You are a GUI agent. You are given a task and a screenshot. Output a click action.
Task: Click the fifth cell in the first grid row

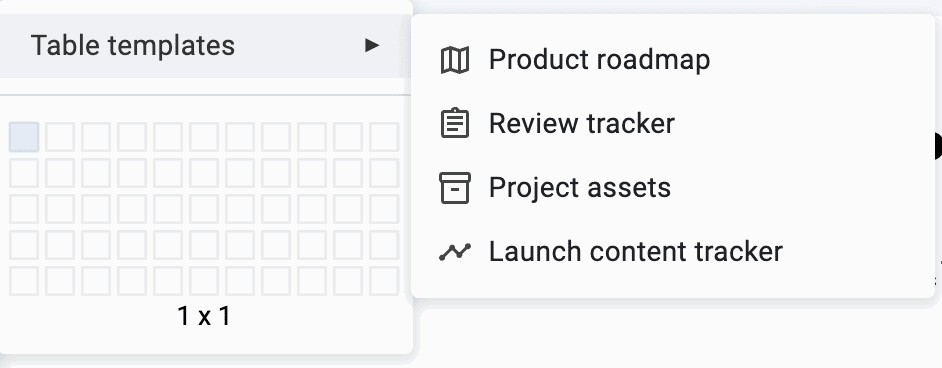point(168,137)
